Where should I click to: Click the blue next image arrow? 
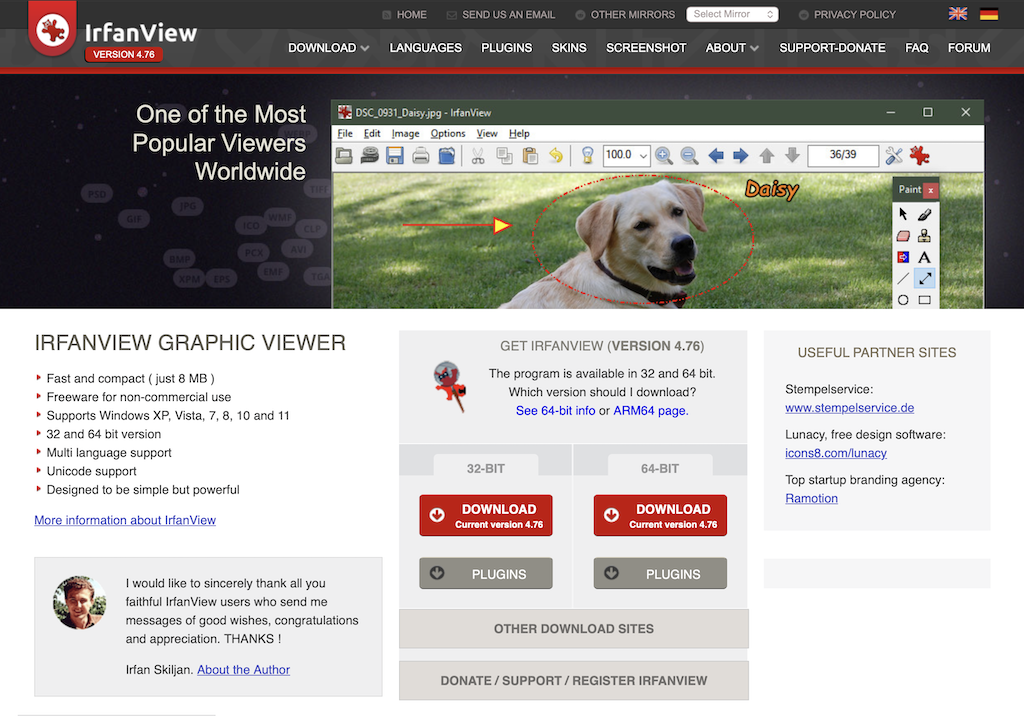click(x=741, y=155)
